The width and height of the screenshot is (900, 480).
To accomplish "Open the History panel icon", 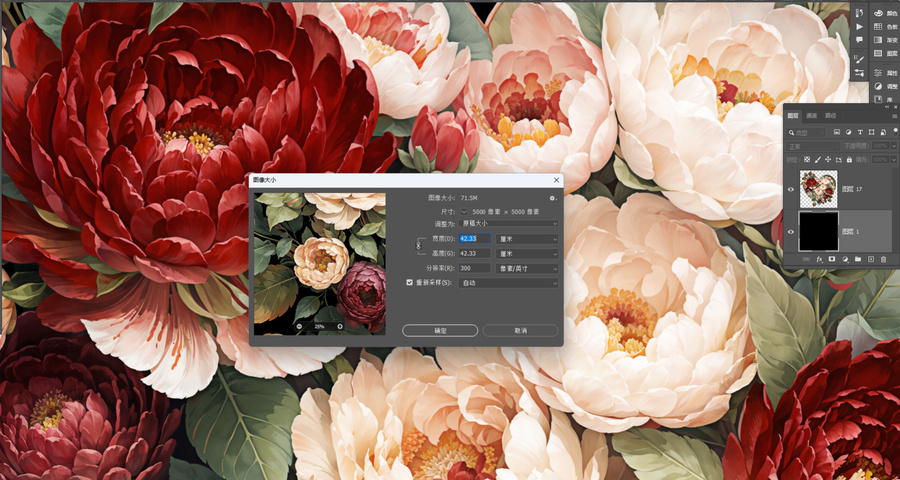I will [859, 13].
